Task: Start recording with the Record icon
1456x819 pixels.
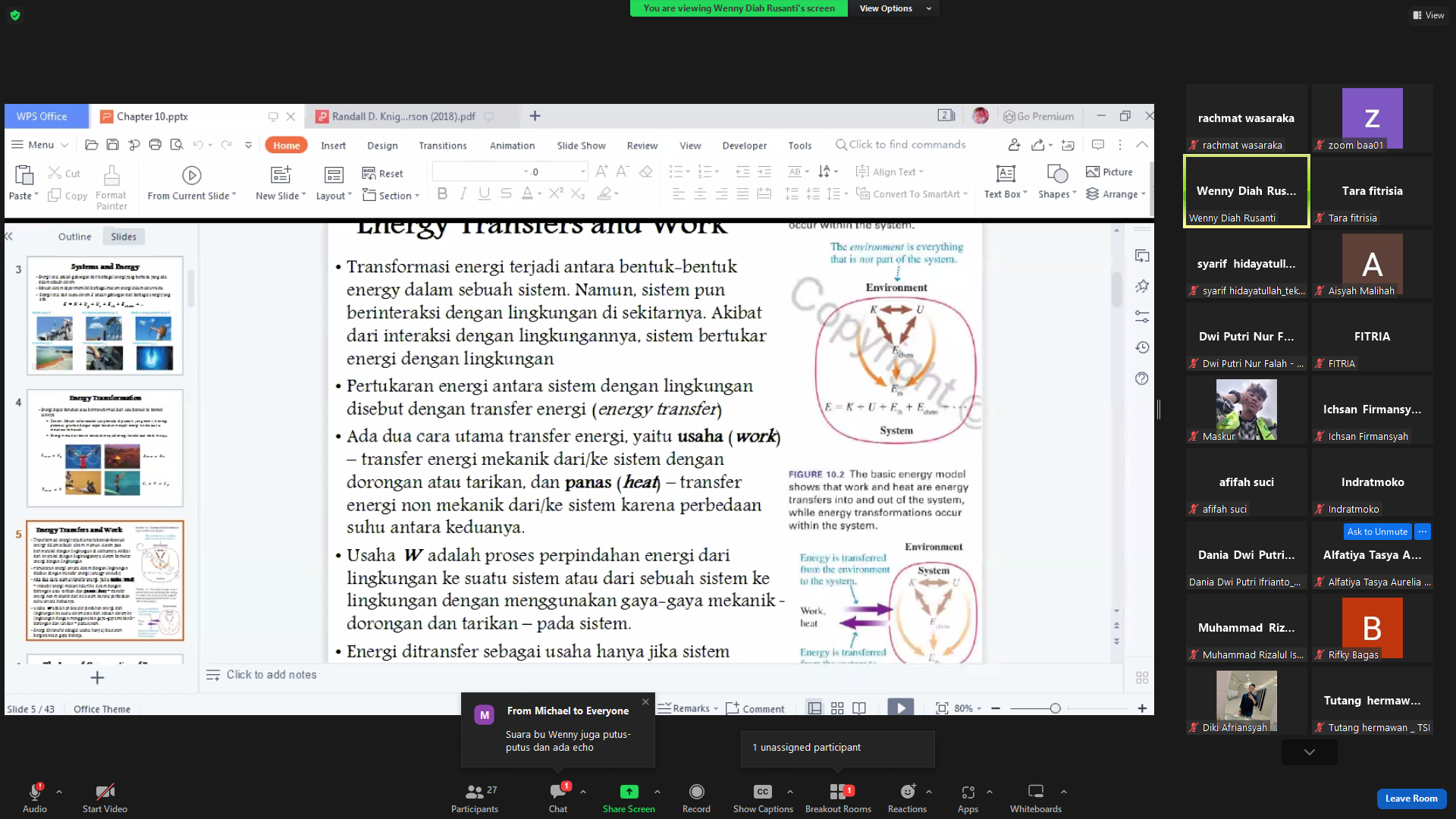Action: tap(696, 792)
